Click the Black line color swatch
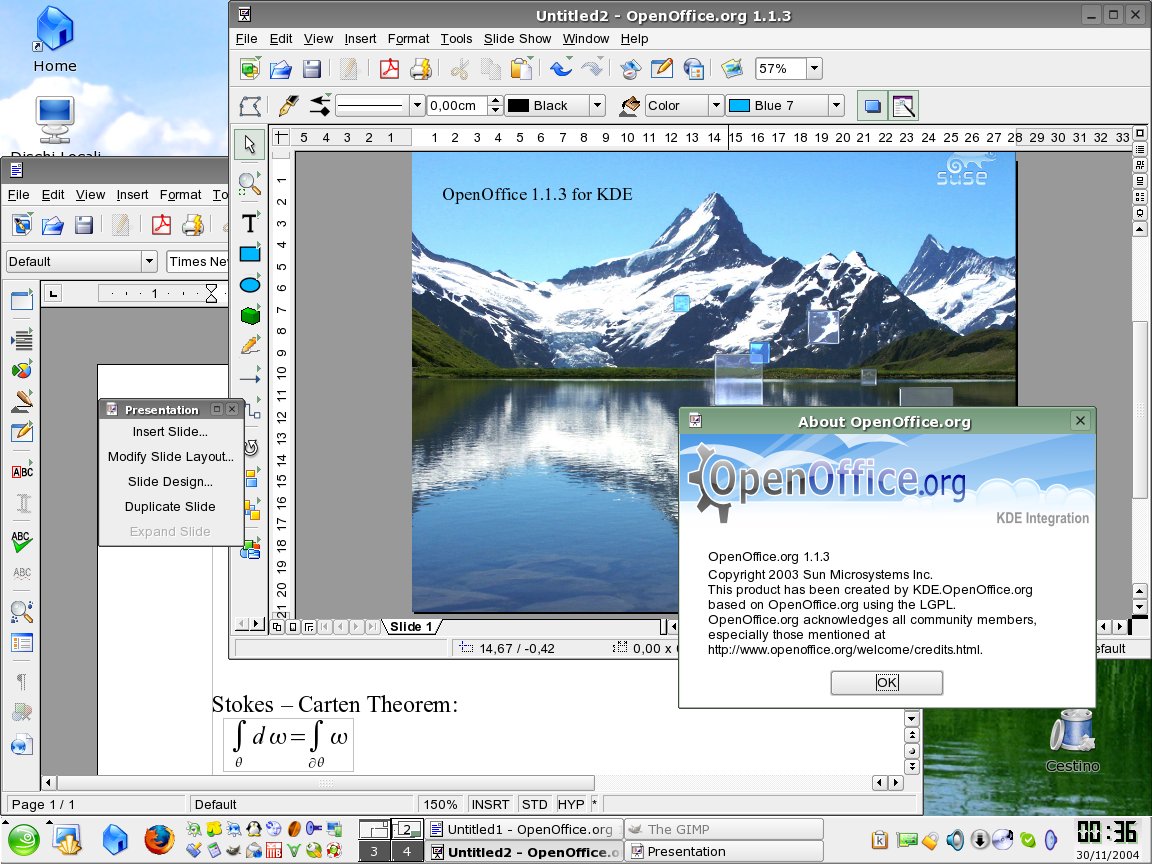The image size is (1152, 864). pyautogui.click(x=519, y=105)
